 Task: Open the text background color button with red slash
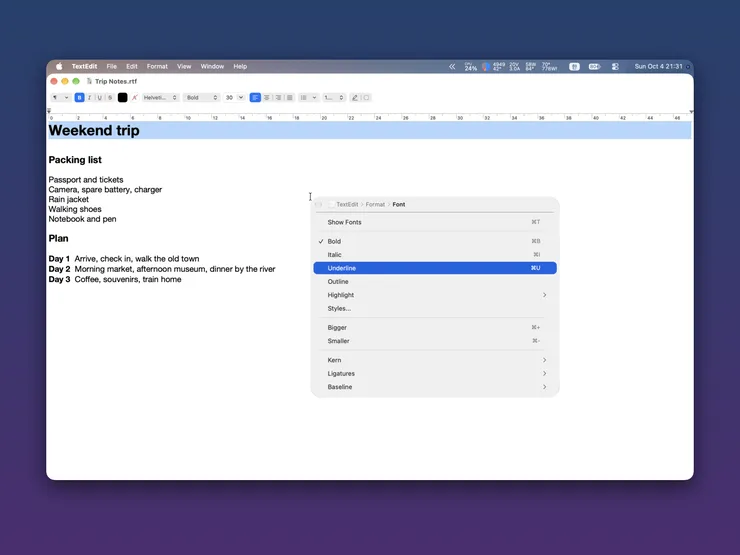pyautogui.click(x=135, y=98)
